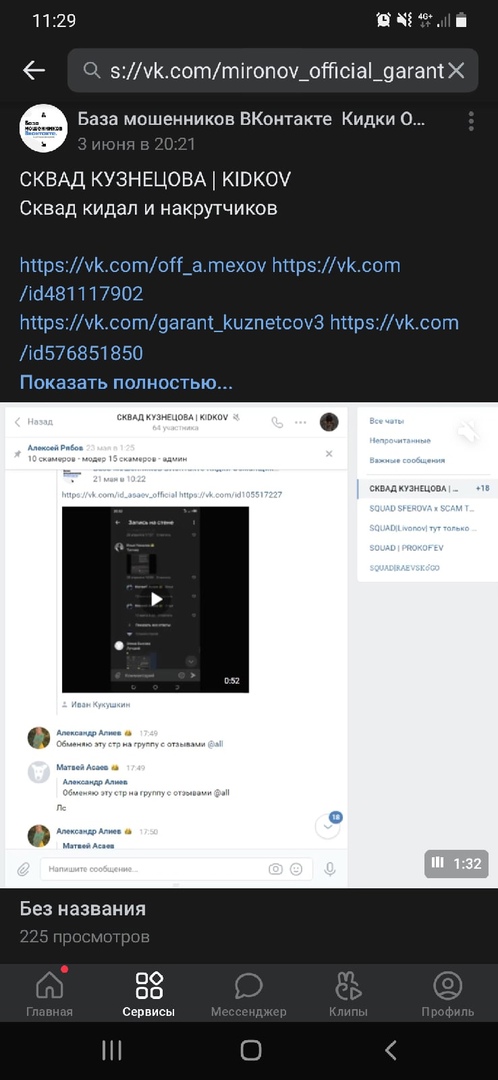Viewport: 498px width, 1080px height.
Task: Tap the Android home navigation button
Action: (251, 1050)
